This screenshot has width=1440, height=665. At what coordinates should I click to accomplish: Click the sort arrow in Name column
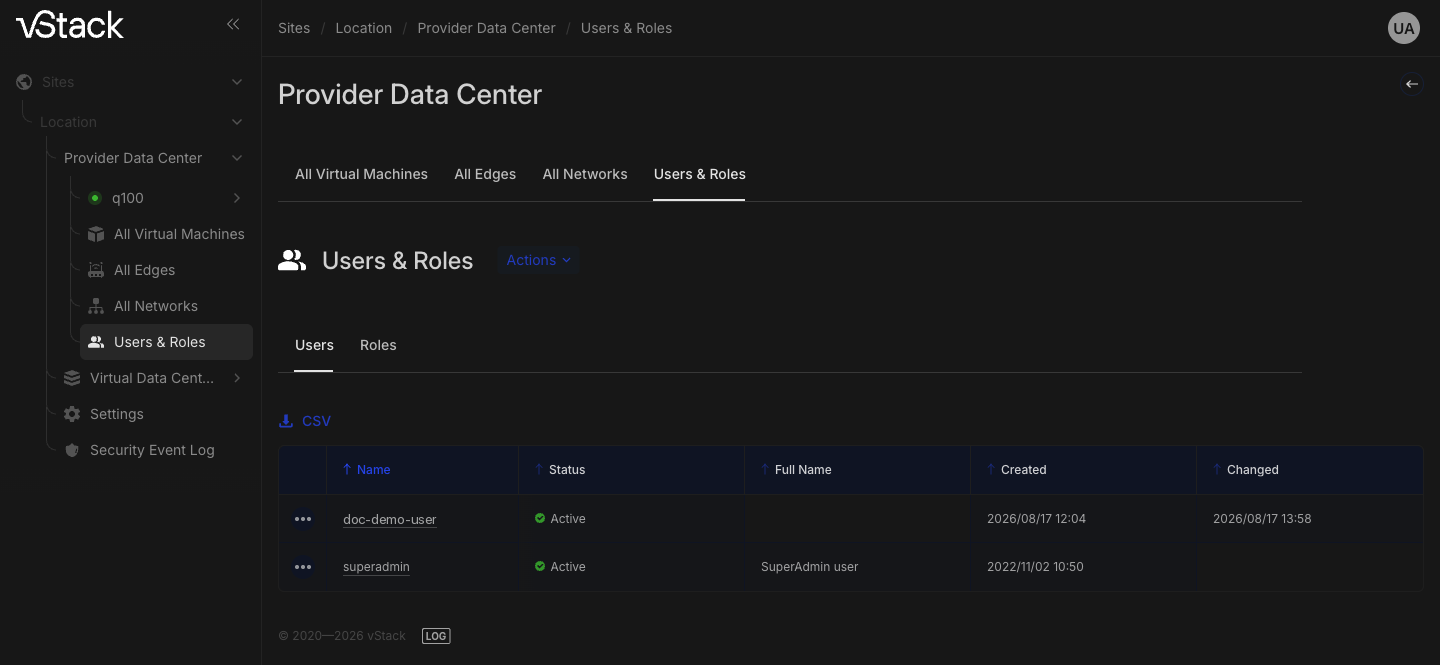(x=347, y=469)
